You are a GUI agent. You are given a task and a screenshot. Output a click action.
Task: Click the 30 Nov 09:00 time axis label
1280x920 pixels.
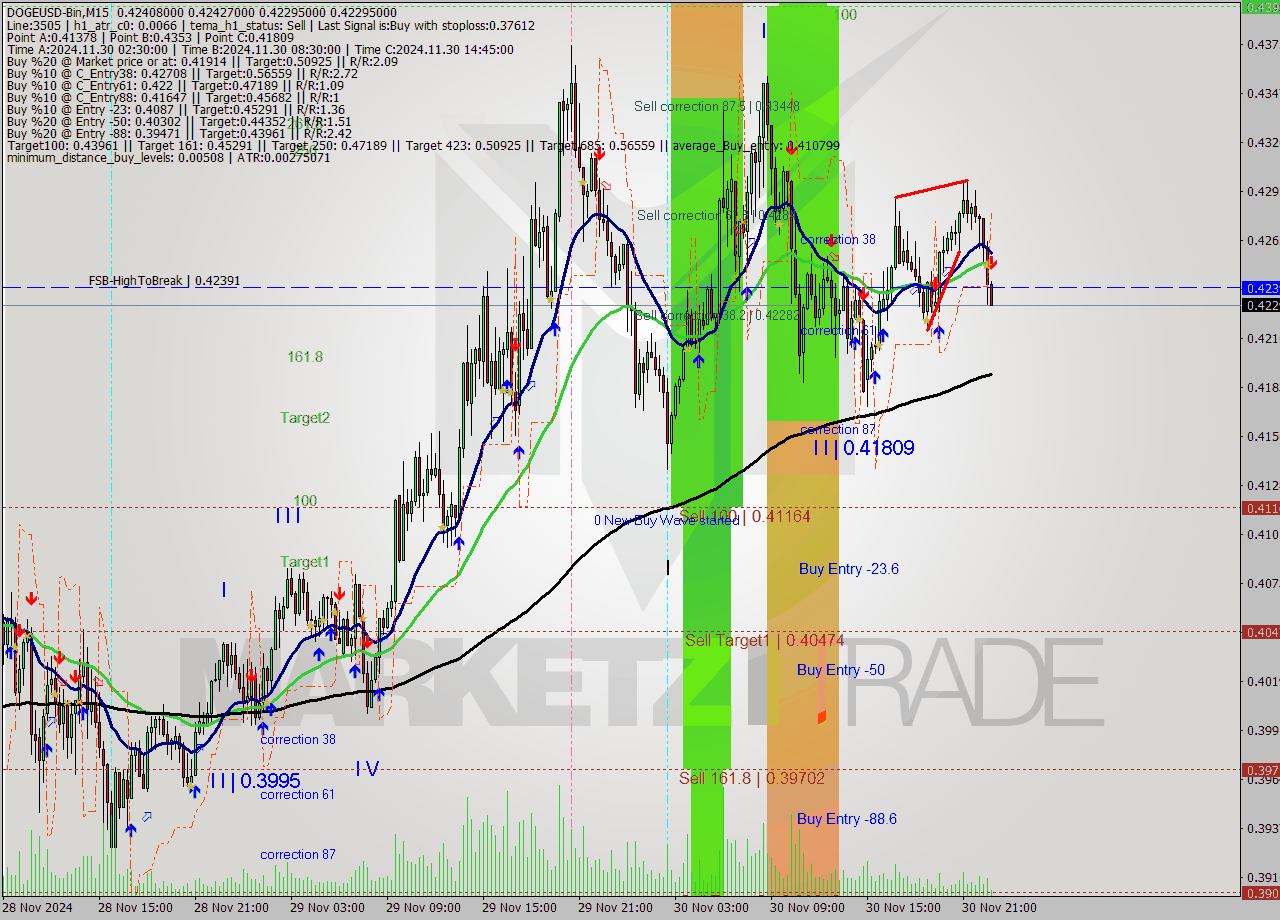[807, 908]
